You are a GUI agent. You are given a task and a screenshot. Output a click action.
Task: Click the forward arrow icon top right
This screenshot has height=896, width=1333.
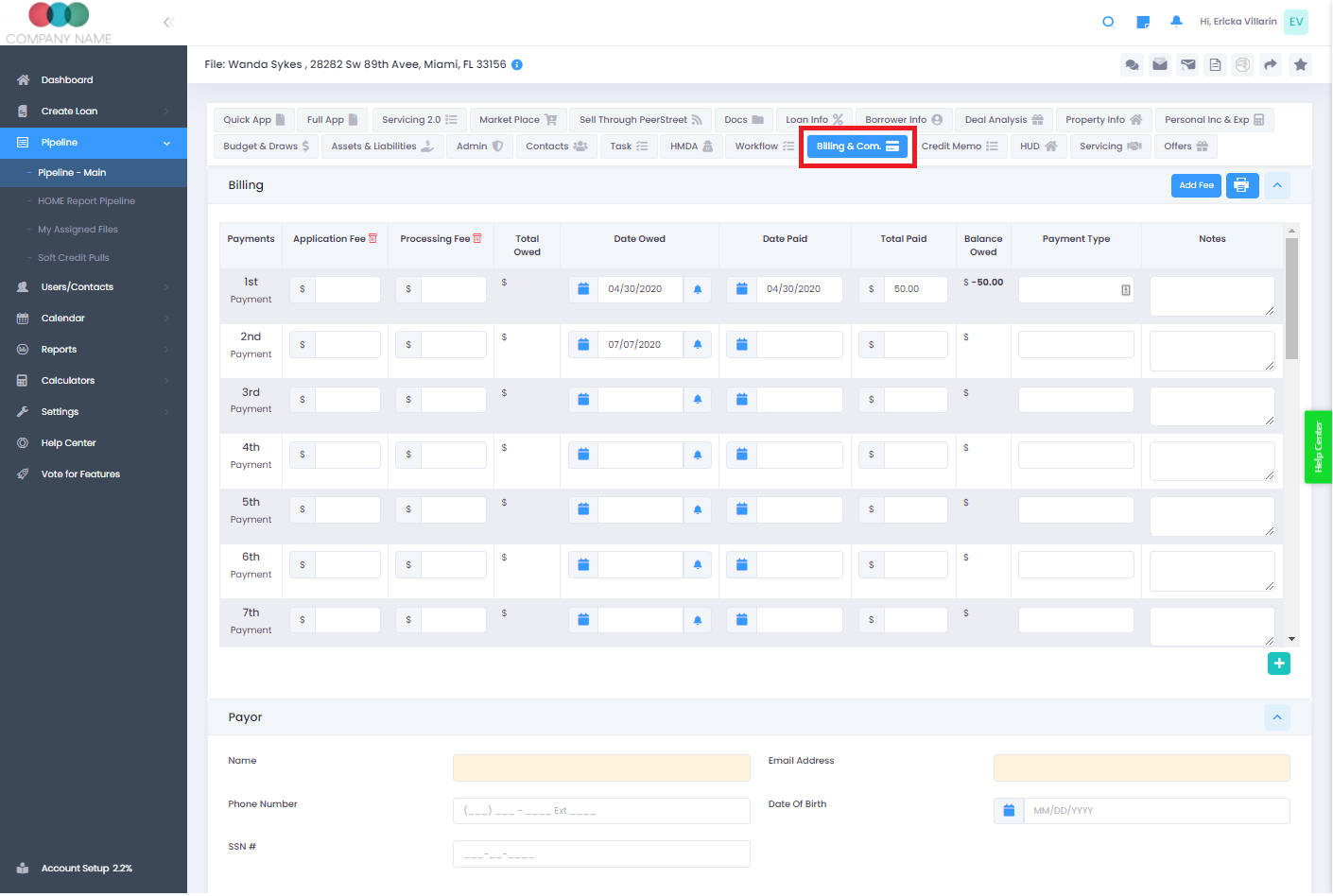click(1271, 64)
